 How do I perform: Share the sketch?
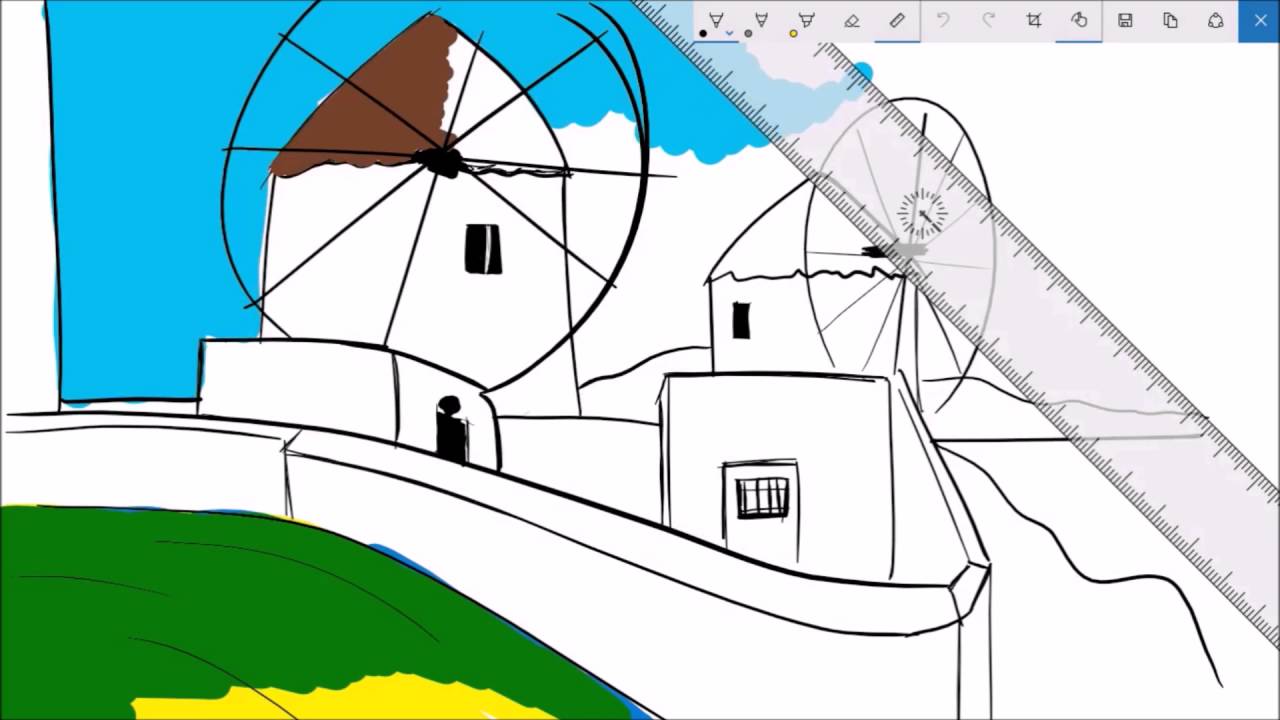pos(1216,21)
